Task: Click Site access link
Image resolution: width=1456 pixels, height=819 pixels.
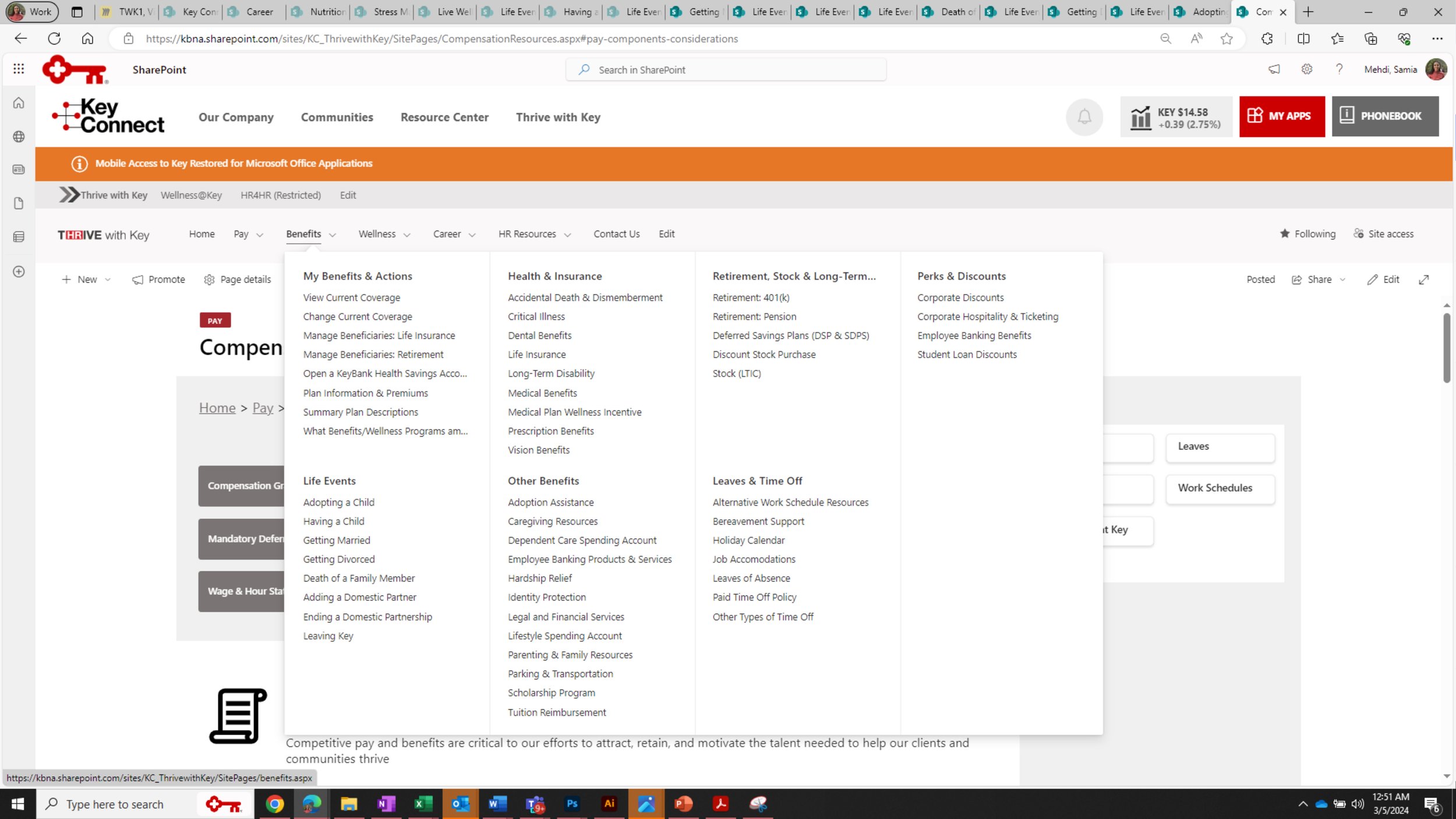Action: tap(1383, 234)
